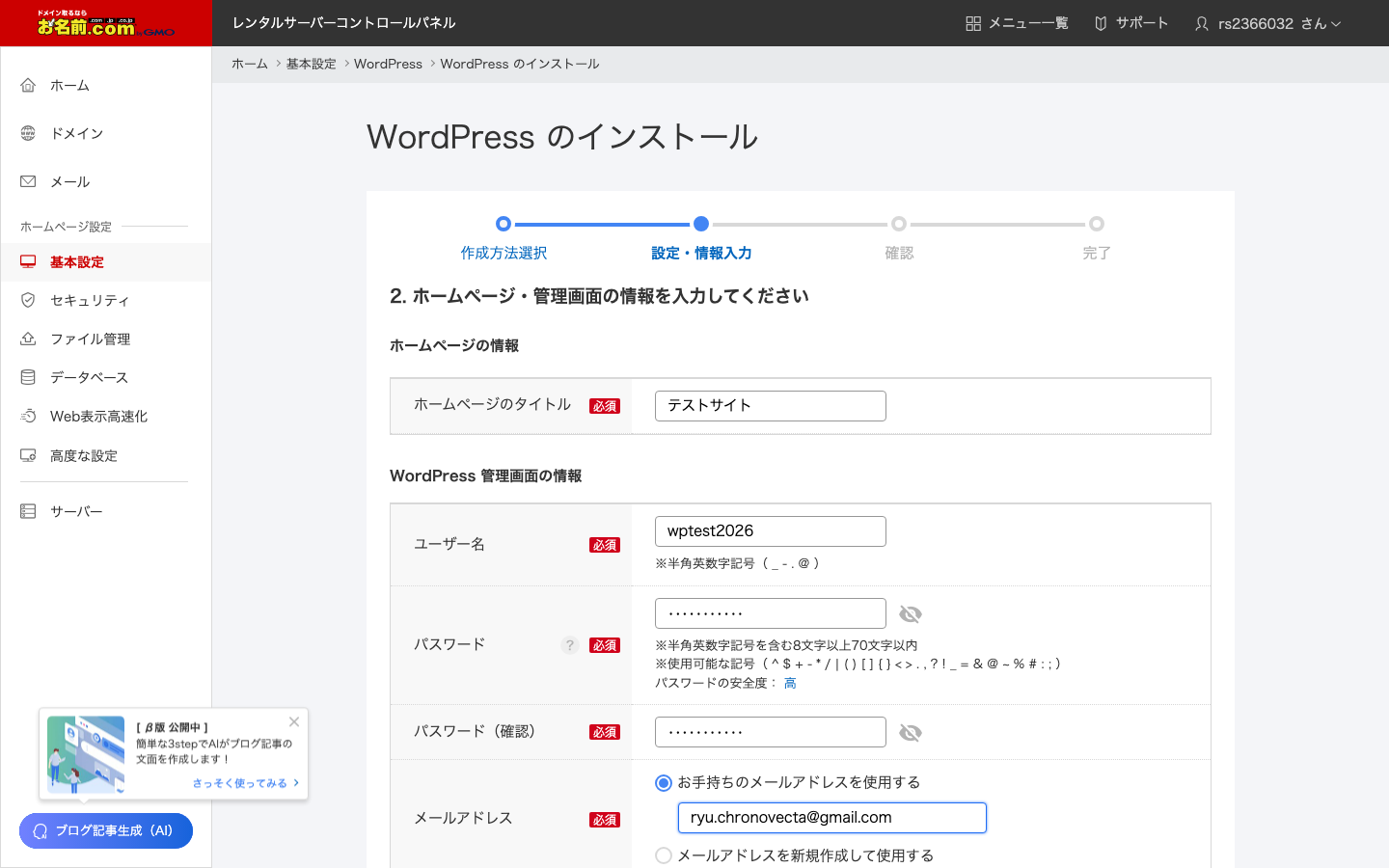Viewport: 1389px width, 868px height.
Task: Open サポート in top bar
Action: (x=1131, y=23)
